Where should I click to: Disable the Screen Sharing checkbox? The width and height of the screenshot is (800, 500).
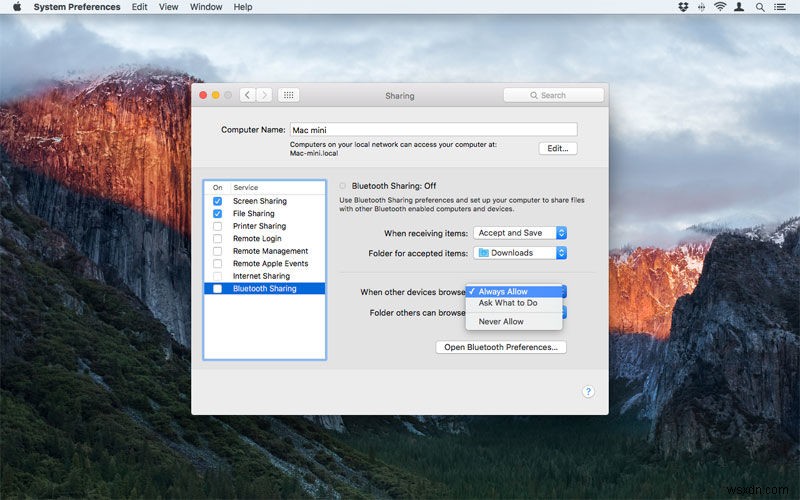[217, 201]
